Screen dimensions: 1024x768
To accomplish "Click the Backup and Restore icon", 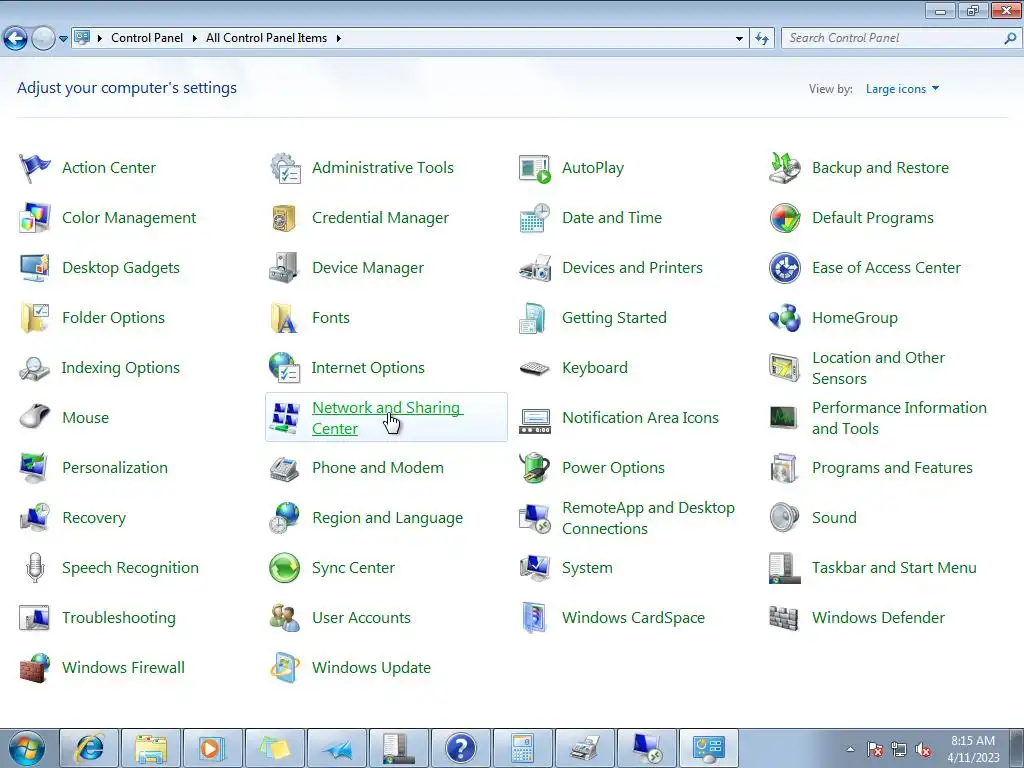I will point(784,168).
